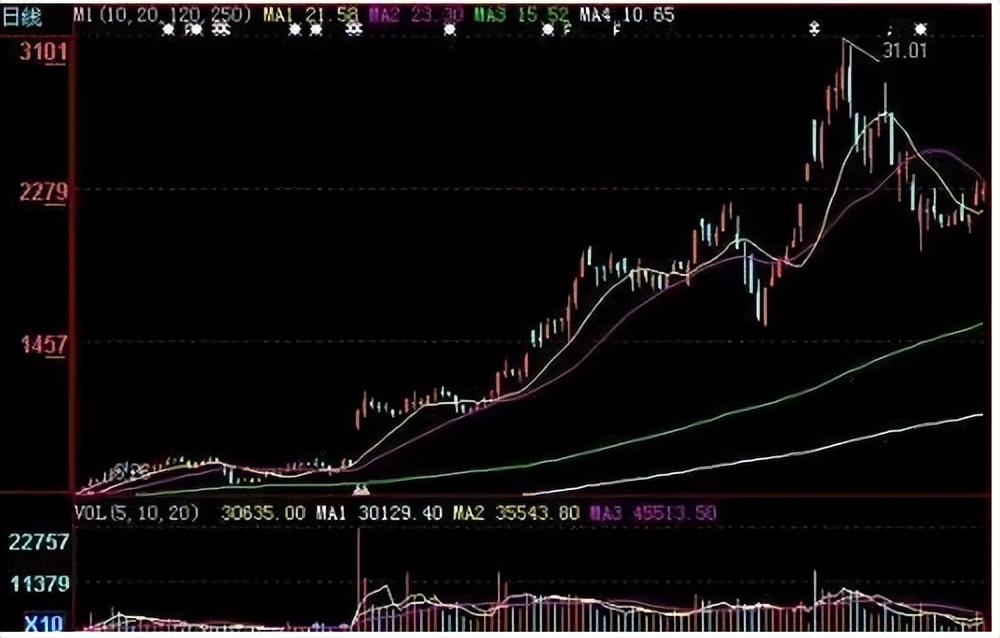Click the 1457 price axis label
Screen dimensions: 1000x638
(43, 345)
